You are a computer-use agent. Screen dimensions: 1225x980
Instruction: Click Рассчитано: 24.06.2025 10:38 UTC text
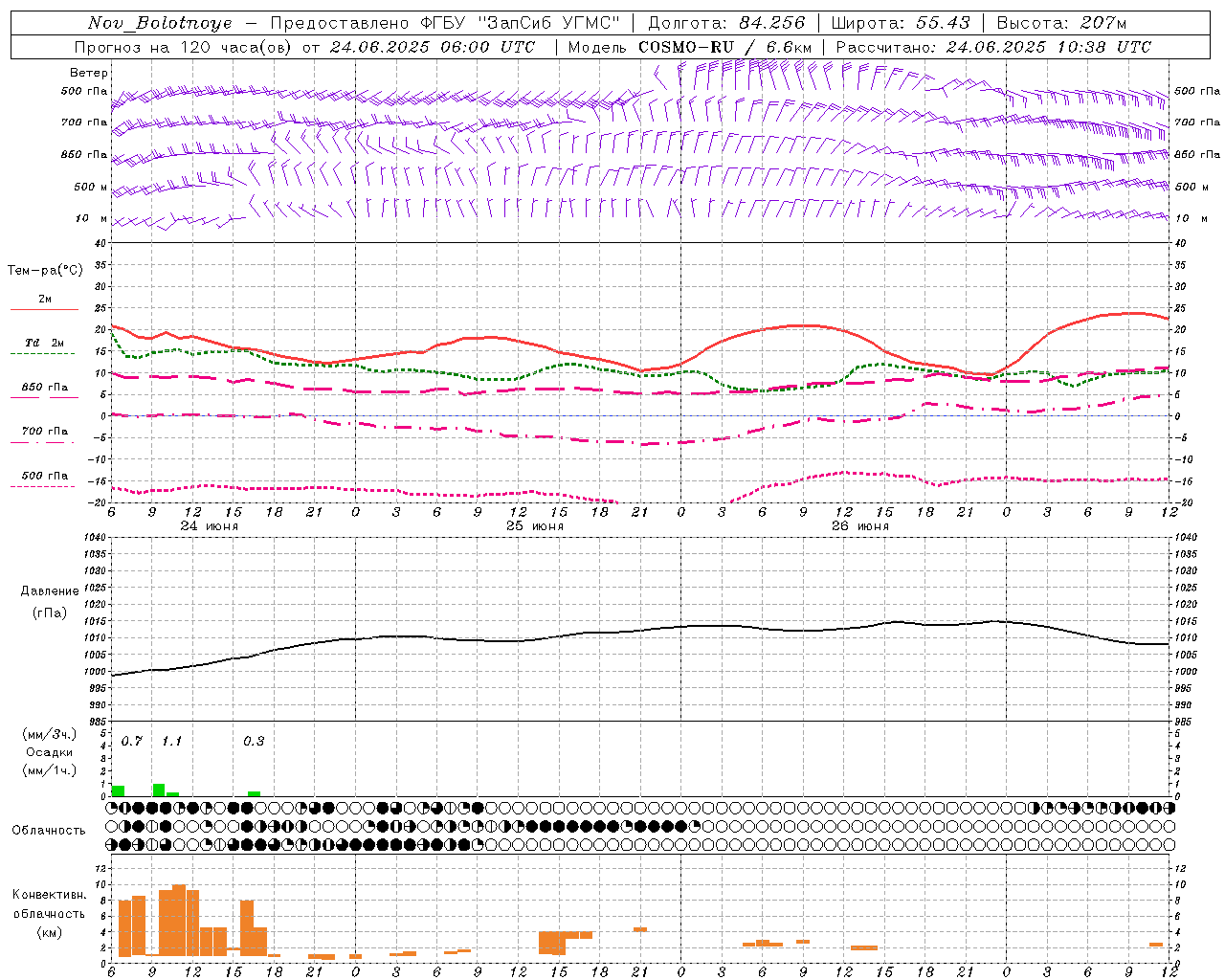pyautogui.click(x=993, y=47)
